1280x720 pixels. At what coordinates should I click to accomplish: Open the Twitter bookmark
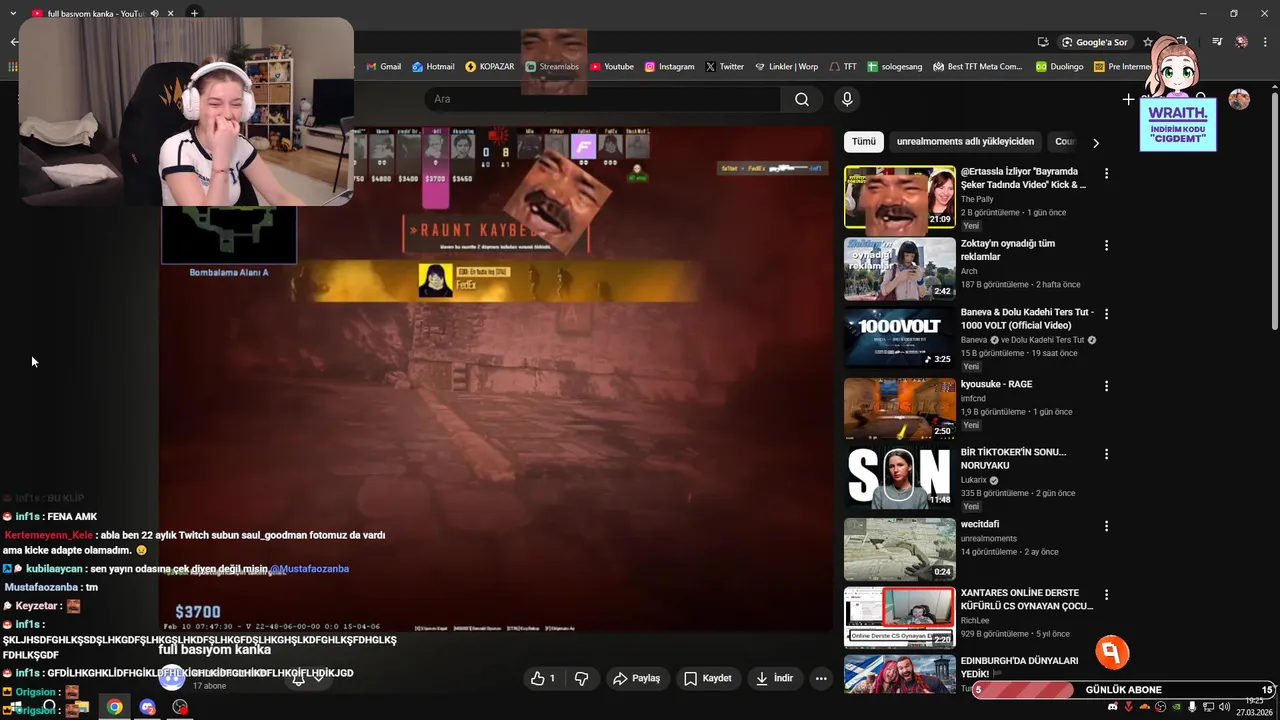pos(724,67)
